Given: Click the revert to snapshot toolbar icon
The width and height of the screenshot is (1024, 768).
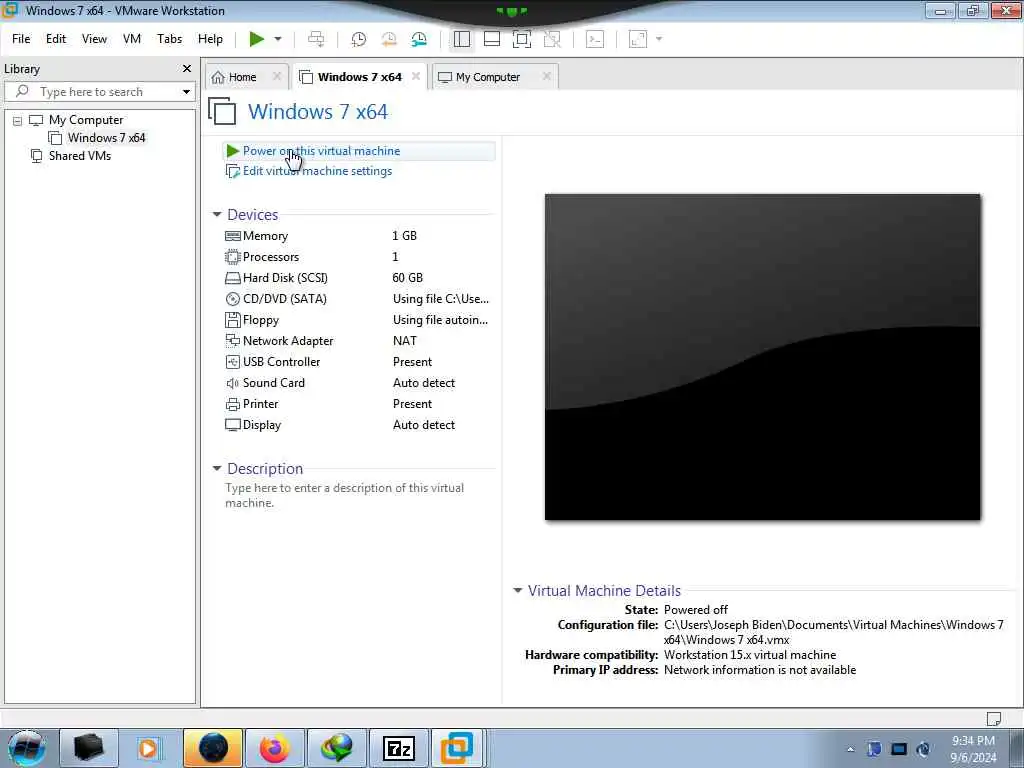Looking at the screenshot, I should [x=389, y=39].
